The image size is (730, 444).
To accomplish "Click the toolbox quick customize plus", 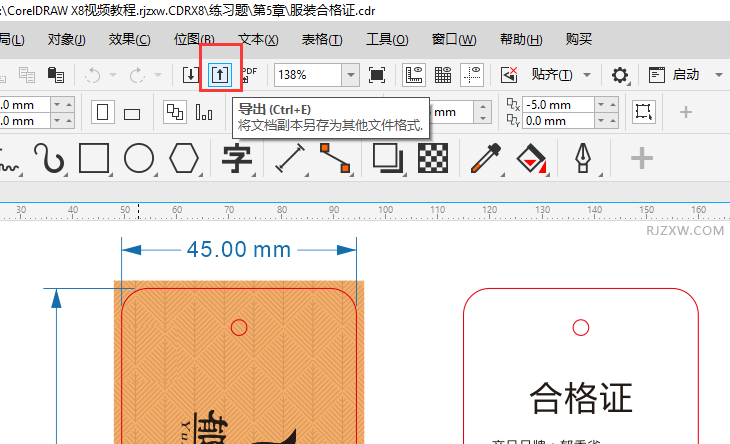I will [x=642, y=159].
